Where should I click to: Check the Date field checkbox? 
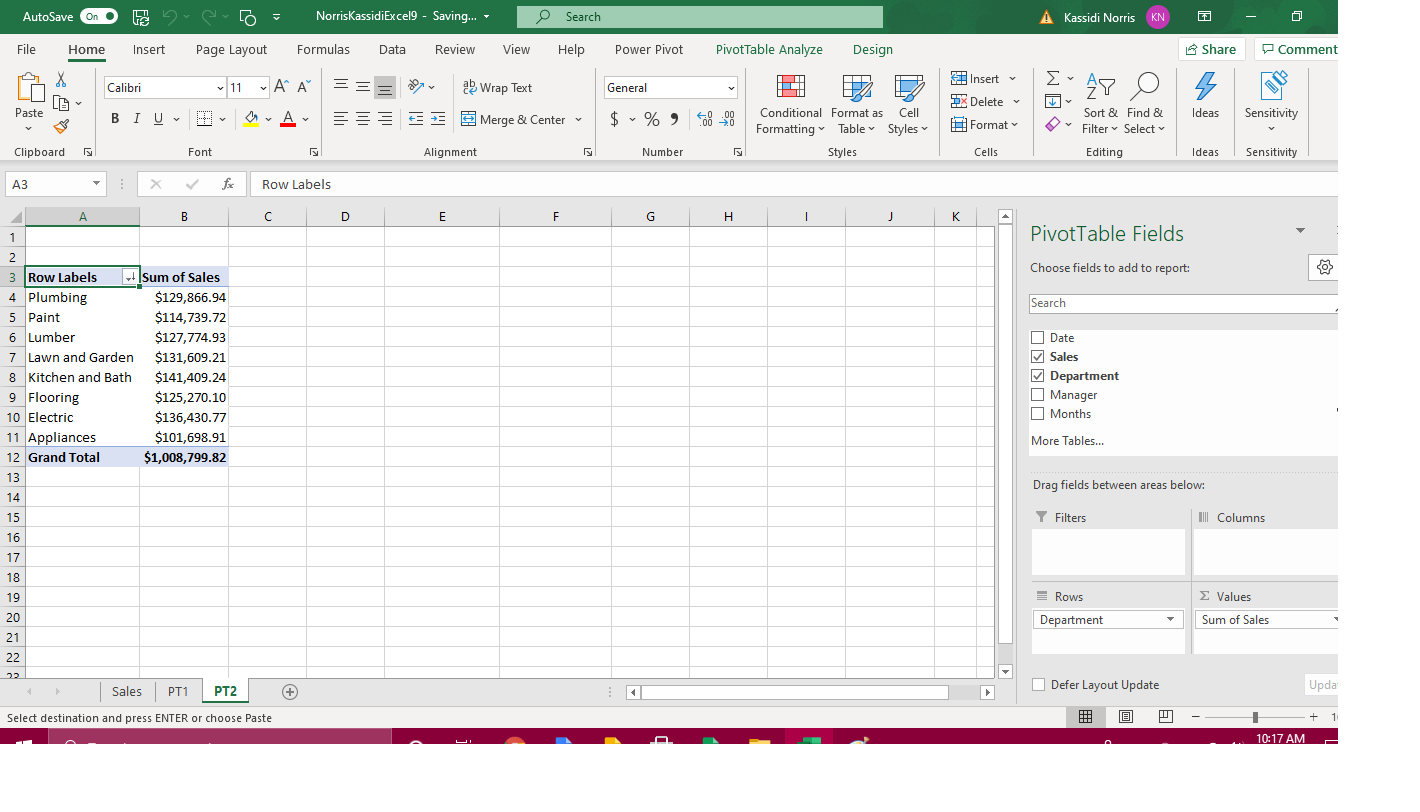pyautogui.click(x=1037, y=338)
